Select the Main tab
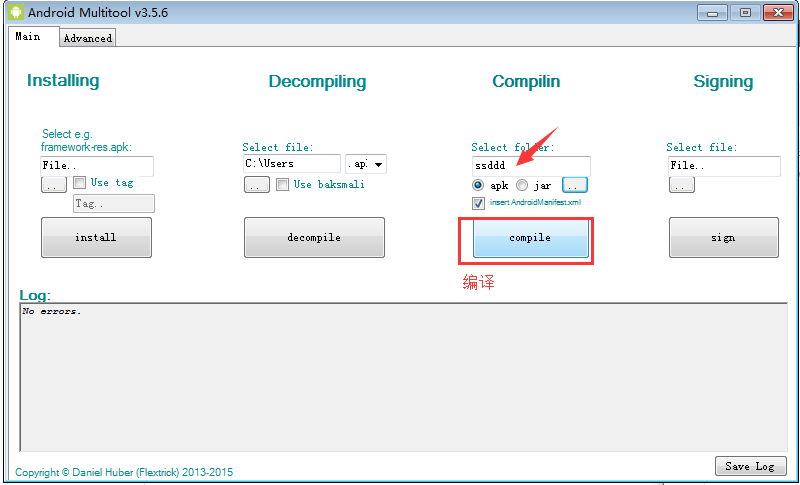 point(33,37)
